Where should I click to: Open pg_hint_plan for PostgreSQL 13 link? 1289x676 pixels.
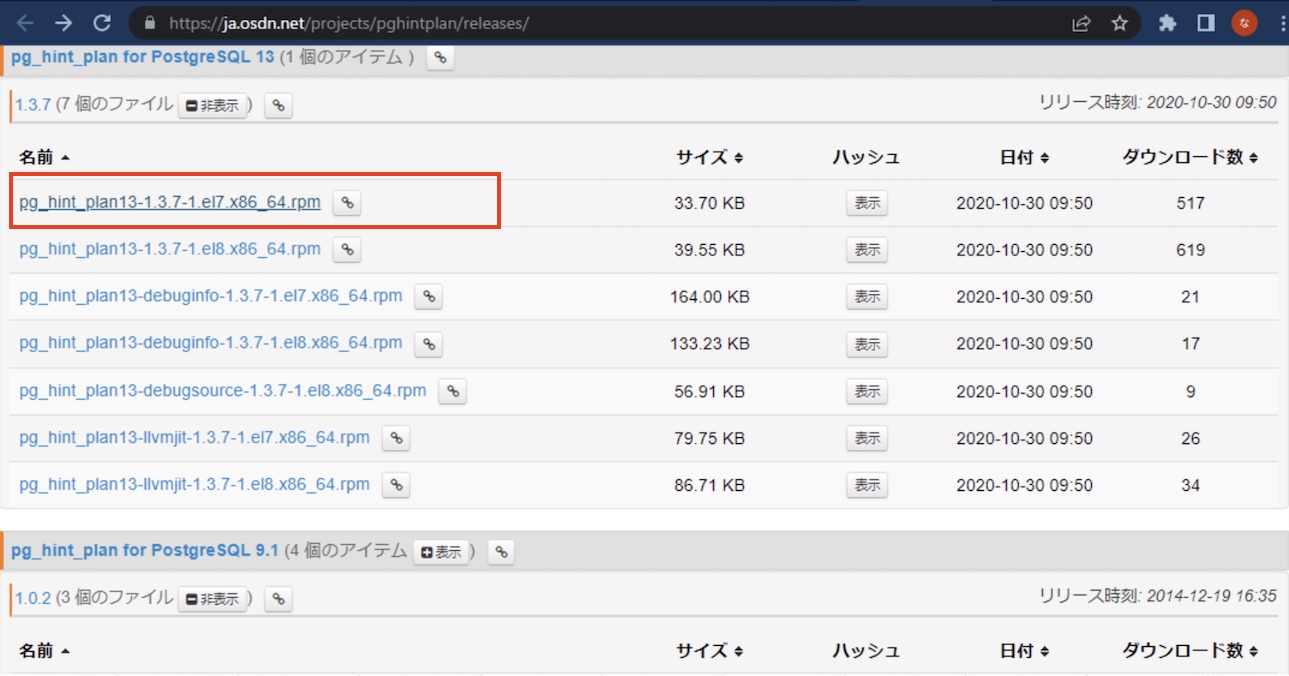point(142,57)
